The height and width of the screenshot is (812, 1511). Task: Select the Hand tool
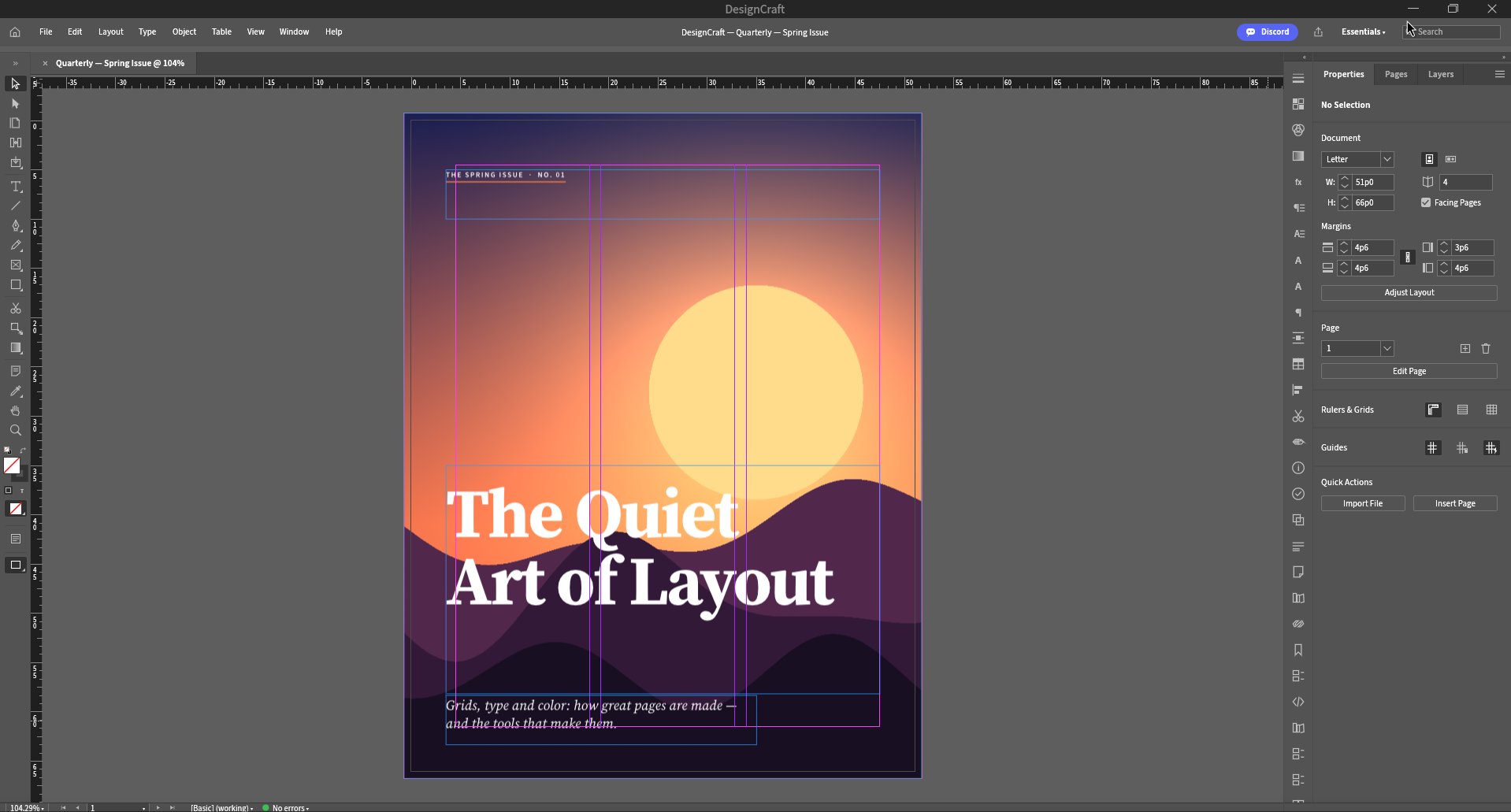coord(16,410)
